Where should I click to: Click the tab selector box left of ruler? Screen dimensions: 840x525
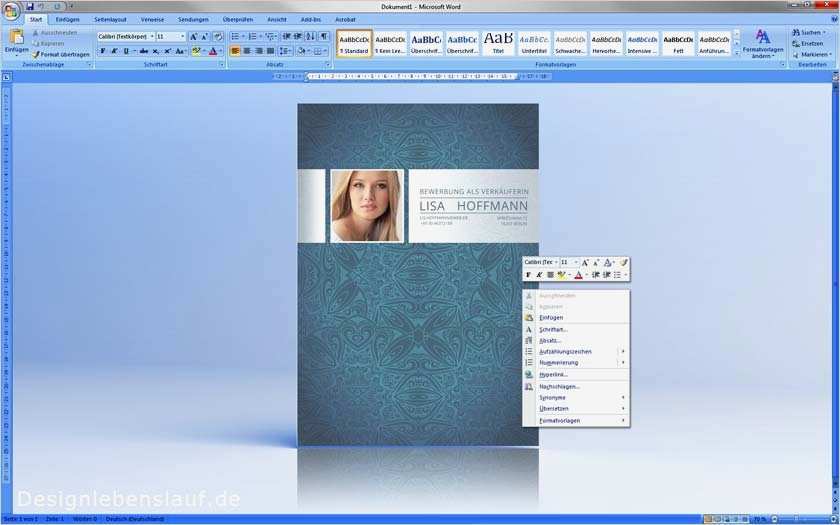[6, 78]
